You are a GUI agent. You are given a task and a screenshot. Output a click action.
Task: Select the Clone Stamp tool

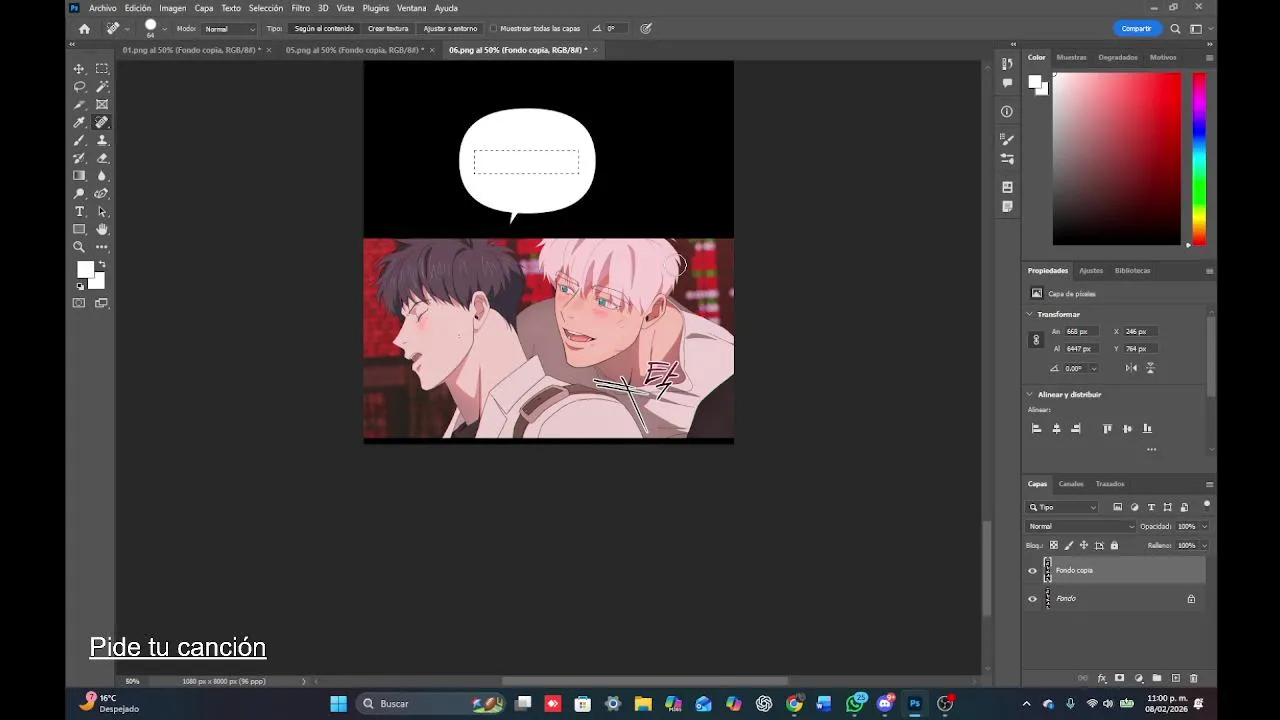102,140
